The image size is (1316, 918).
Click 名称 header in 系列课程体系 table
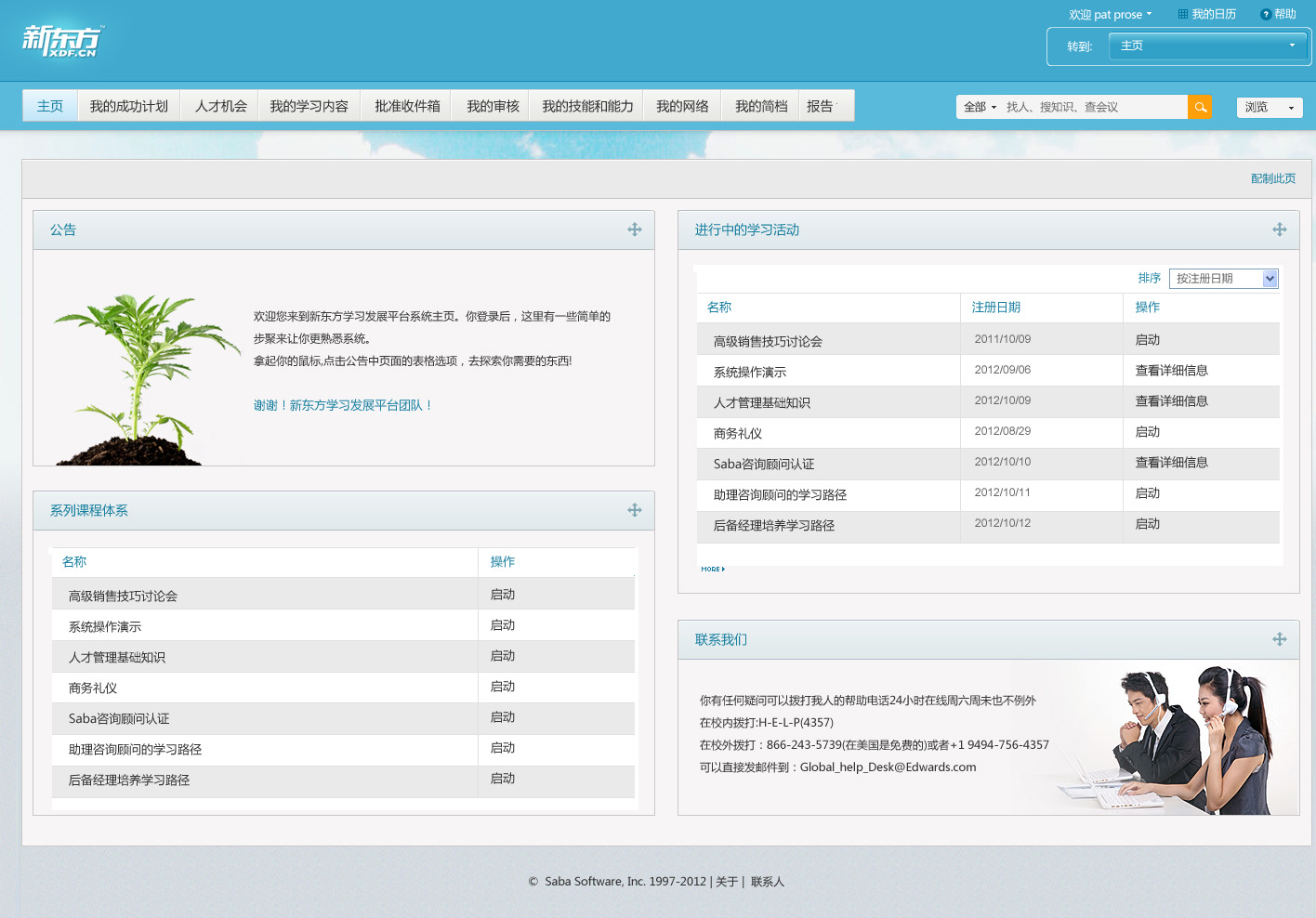point(74,562)
